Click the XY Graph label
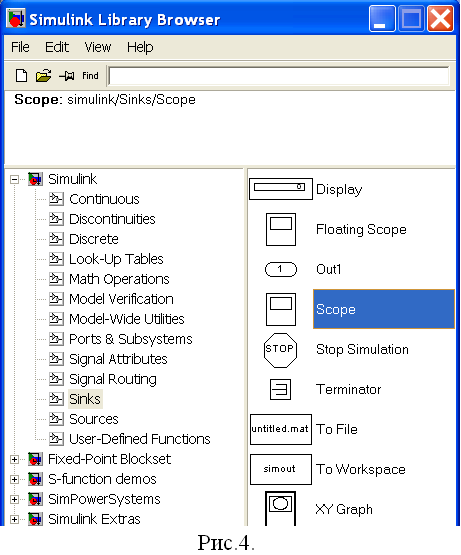This screenshot has height=555, width=461. point(344,510)
